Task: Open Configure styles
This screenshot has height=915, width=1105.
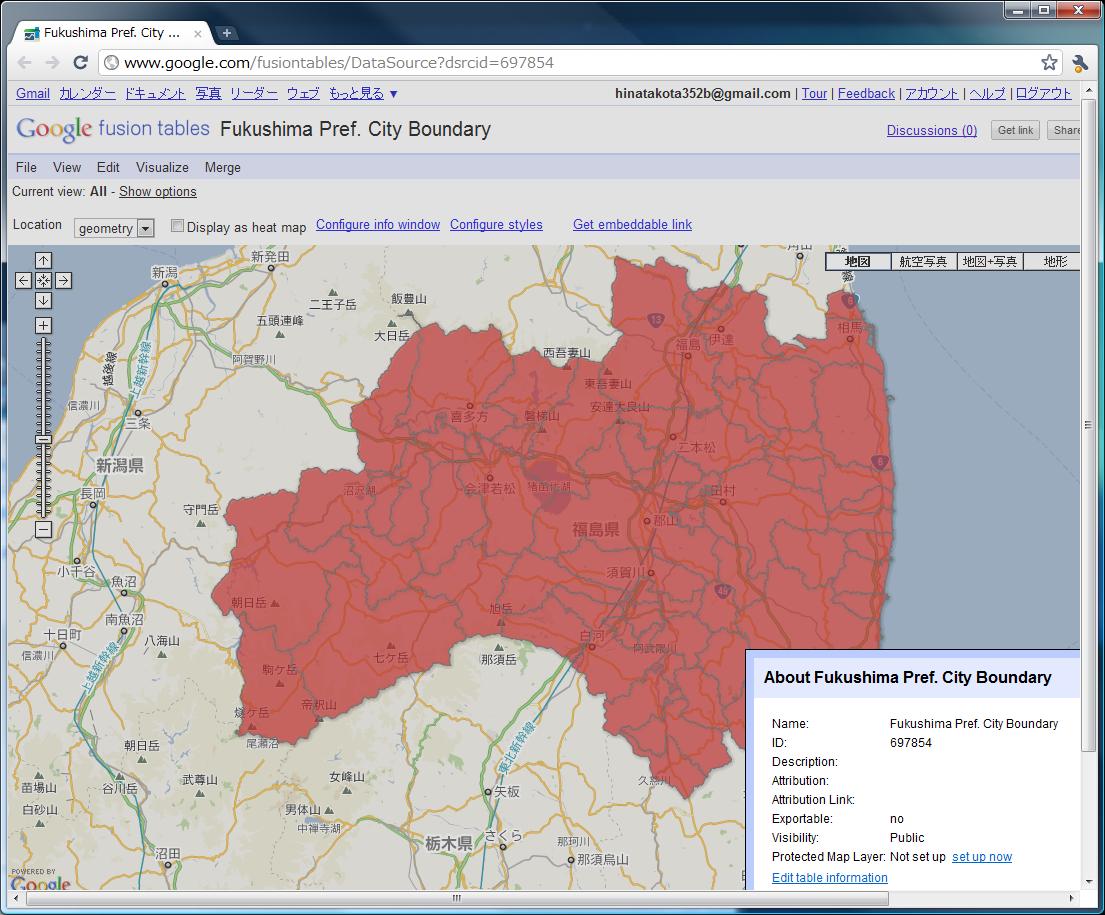Action: [496, 224]
